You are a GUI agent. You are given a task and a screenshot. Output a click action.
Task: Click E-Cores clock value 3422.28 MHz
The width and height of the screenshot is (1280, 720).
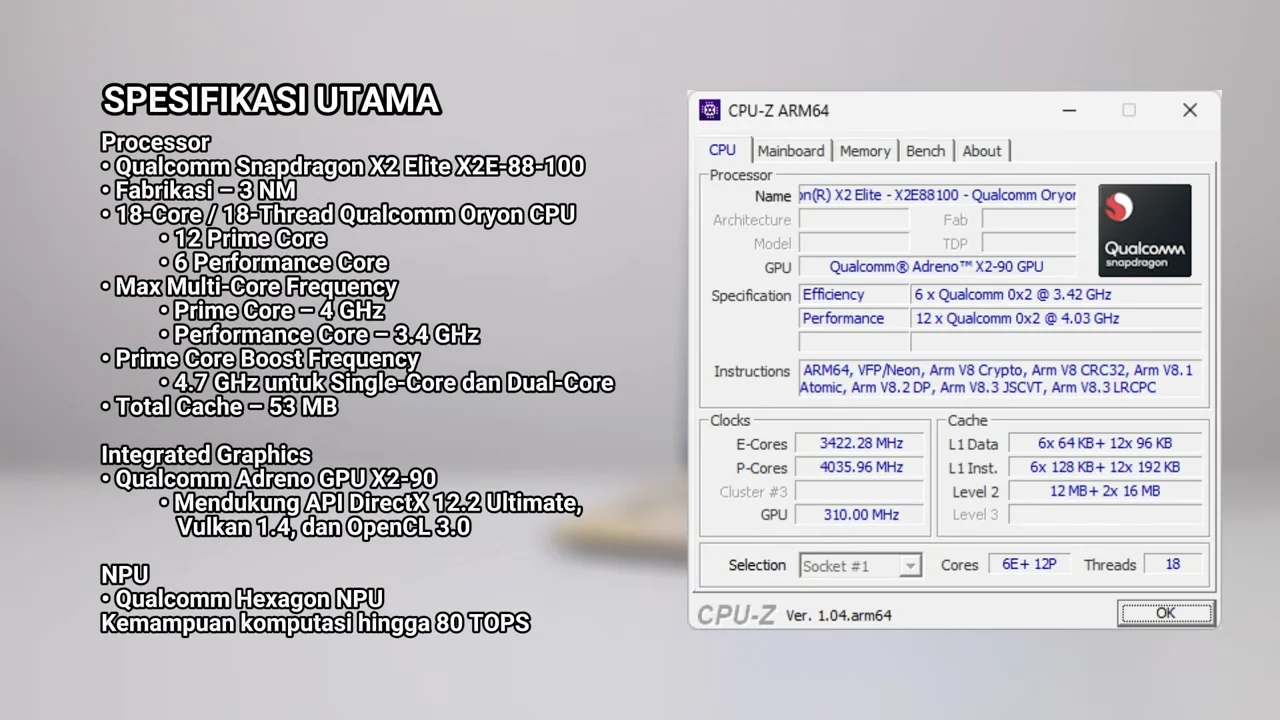860,443
